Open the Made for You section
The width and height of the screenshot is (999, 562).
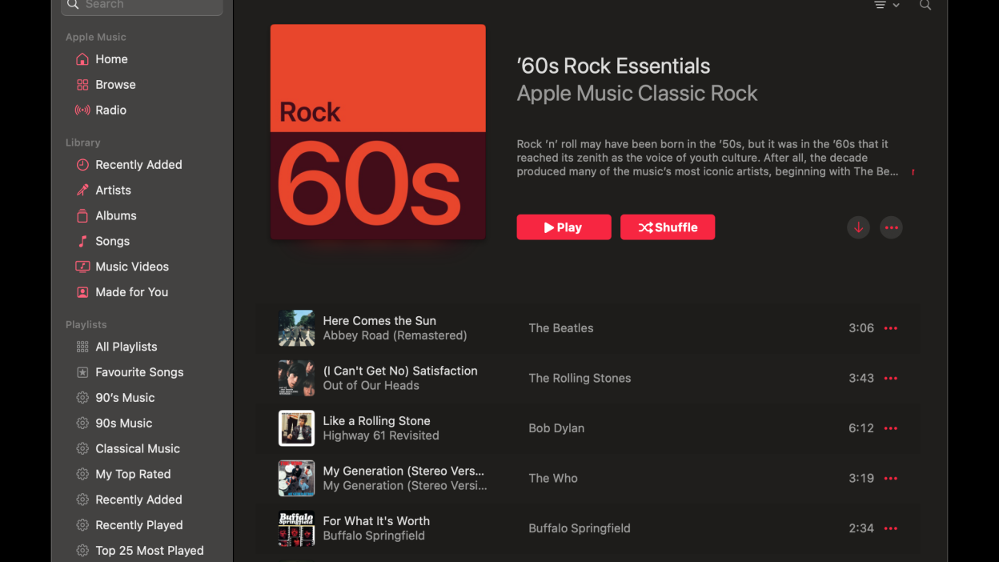(131, 292)
